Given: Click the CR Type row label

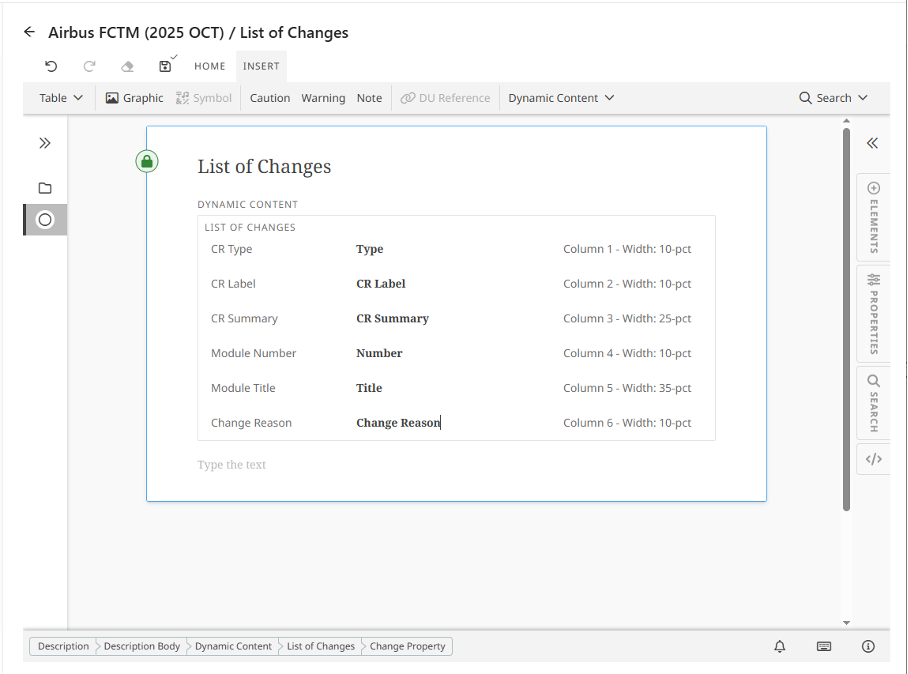Looking at the screenshot, I should point(231,249).
